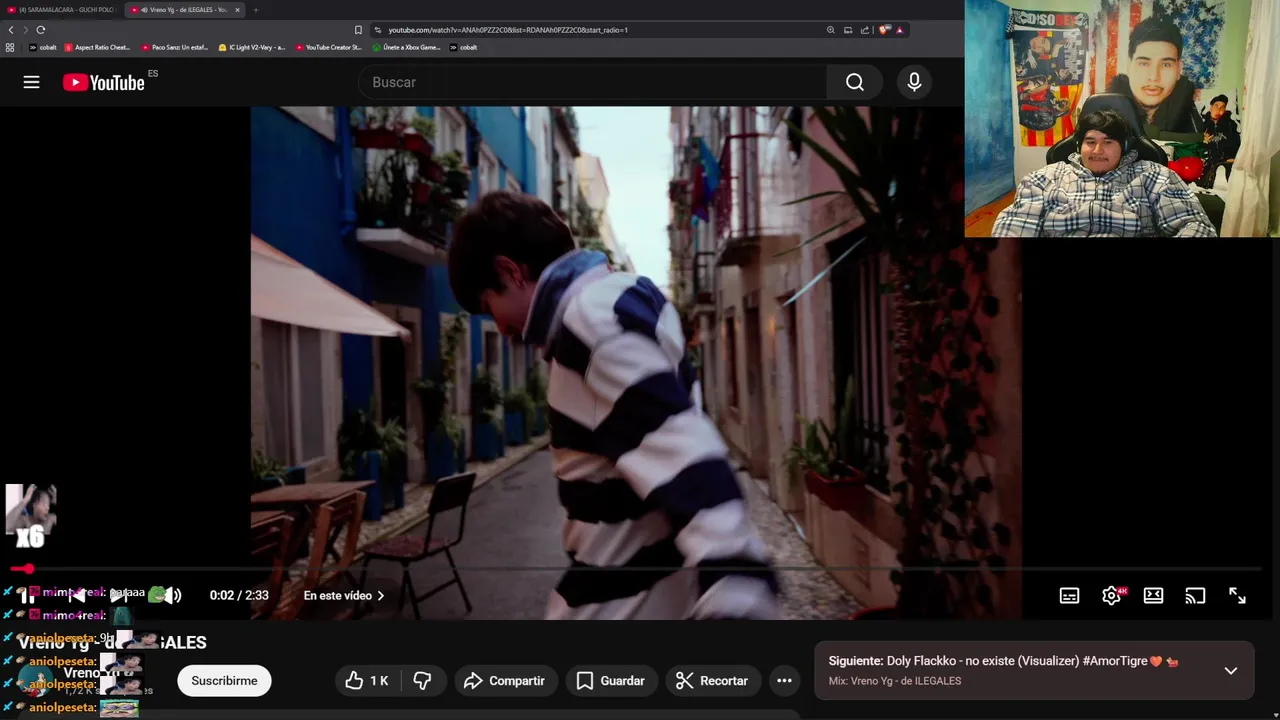Image resolution: width=1280 pixels, height=720 pixels.
Task: Open video settings gear
Action: 1111,595
